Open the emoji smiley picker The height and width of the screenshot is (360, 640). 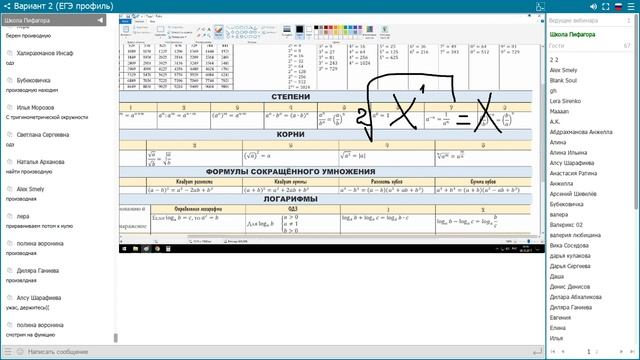point(20,351)
